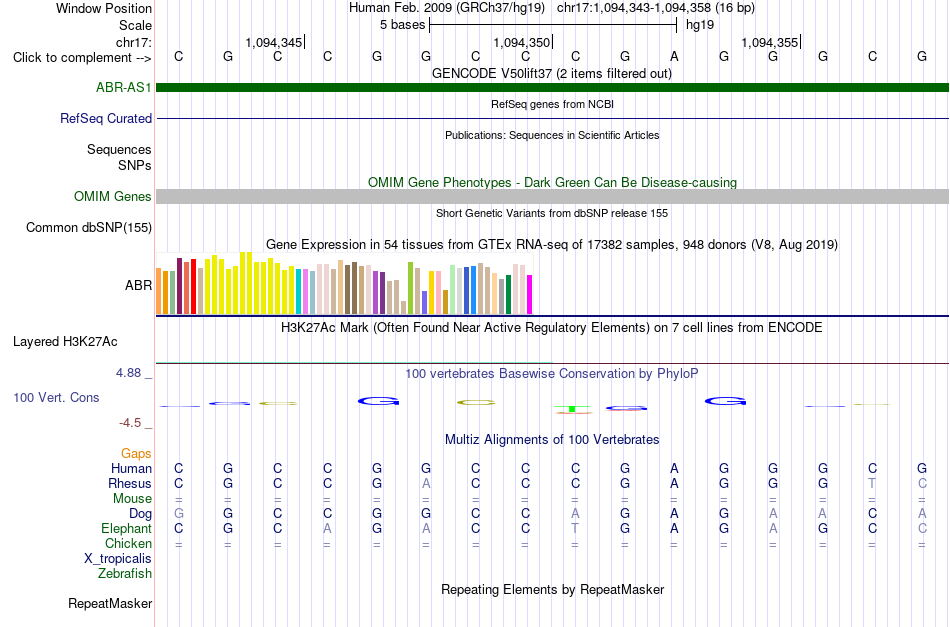Click the Zebrafish alignment row label
The height and width of the screenshot is (627, 950).
tap(125, 573)
